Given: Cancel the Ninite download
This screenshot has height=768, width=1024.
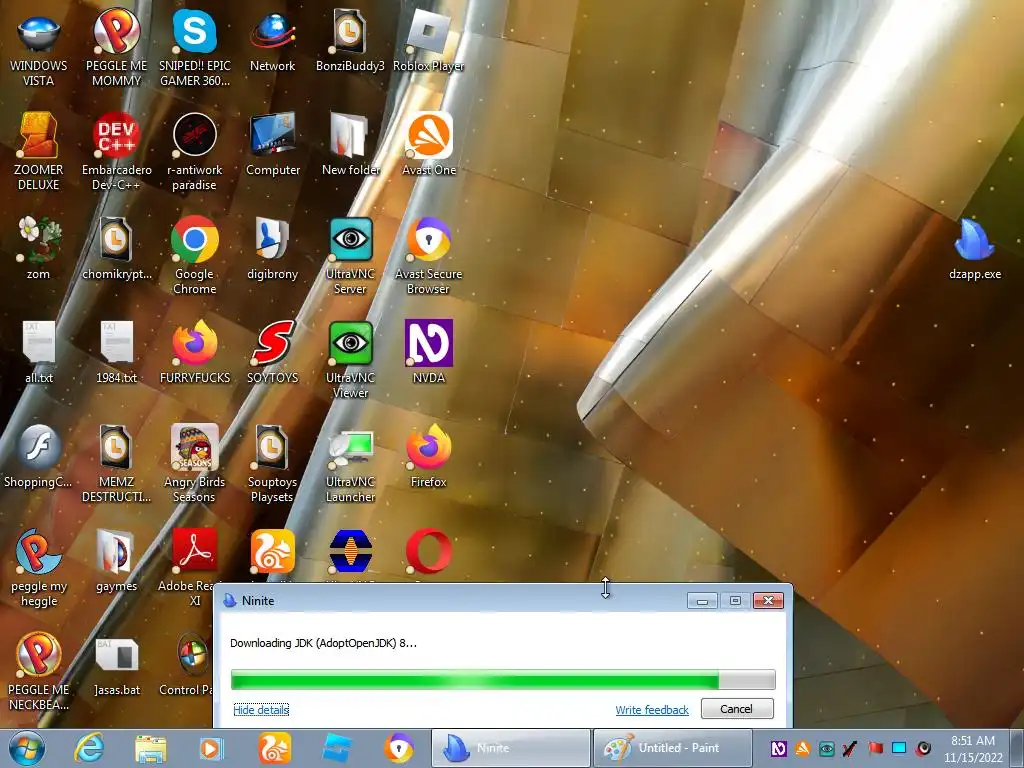Looking at the screenshot, I should click(x=737, y=709).
